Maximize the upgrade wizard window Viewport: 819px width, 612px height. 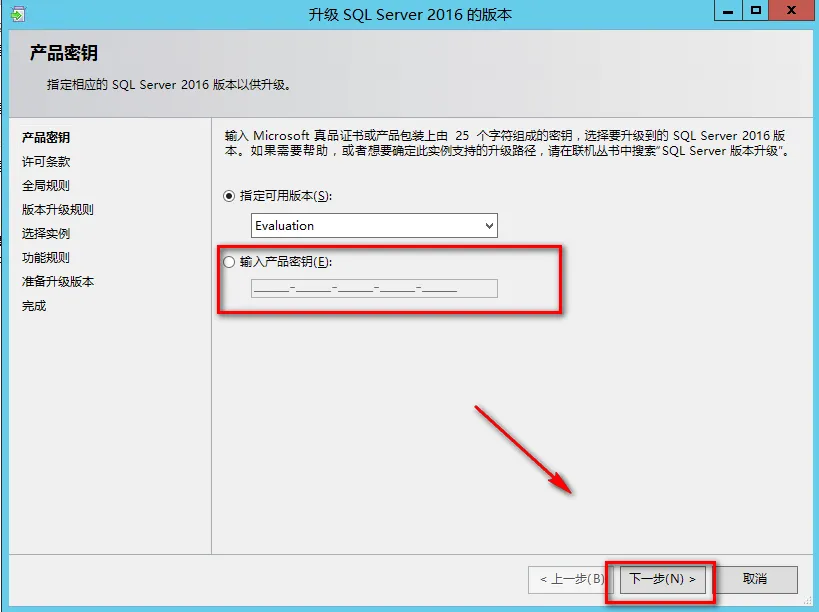tap(756, 10)
